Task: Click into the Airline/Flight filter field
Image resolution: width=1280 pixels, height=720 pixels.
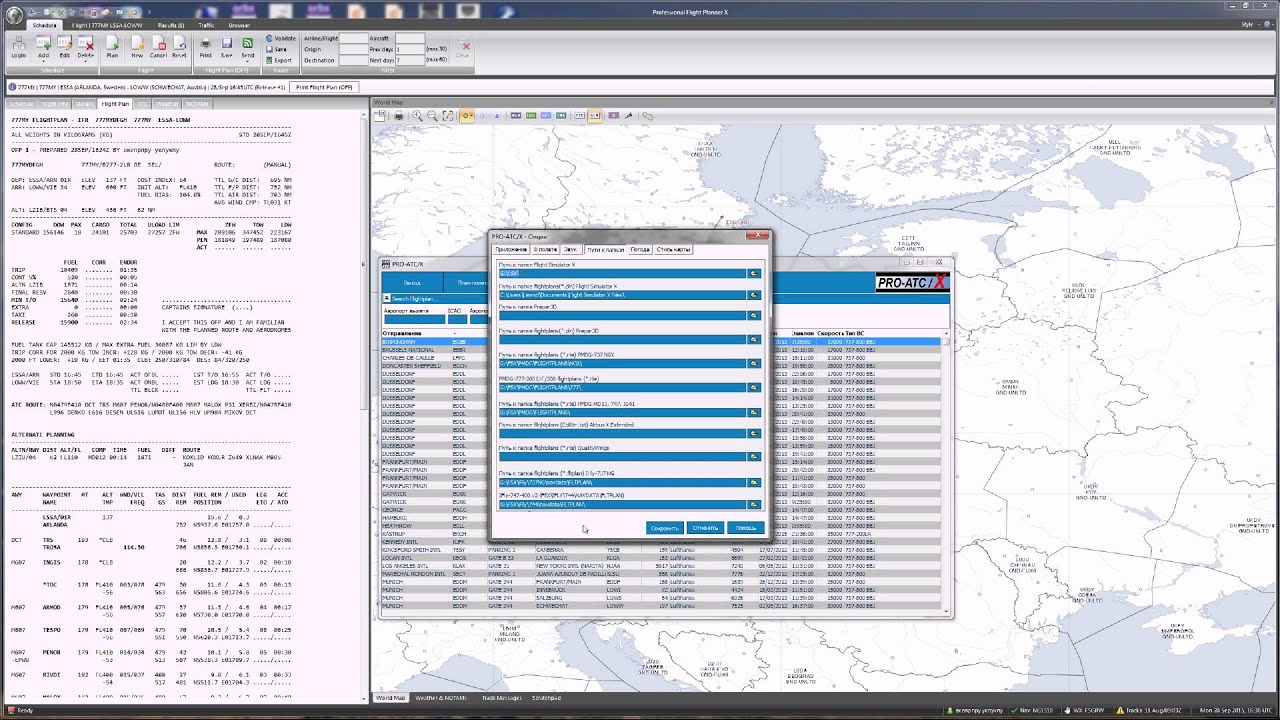Action: tap(354, 38)
